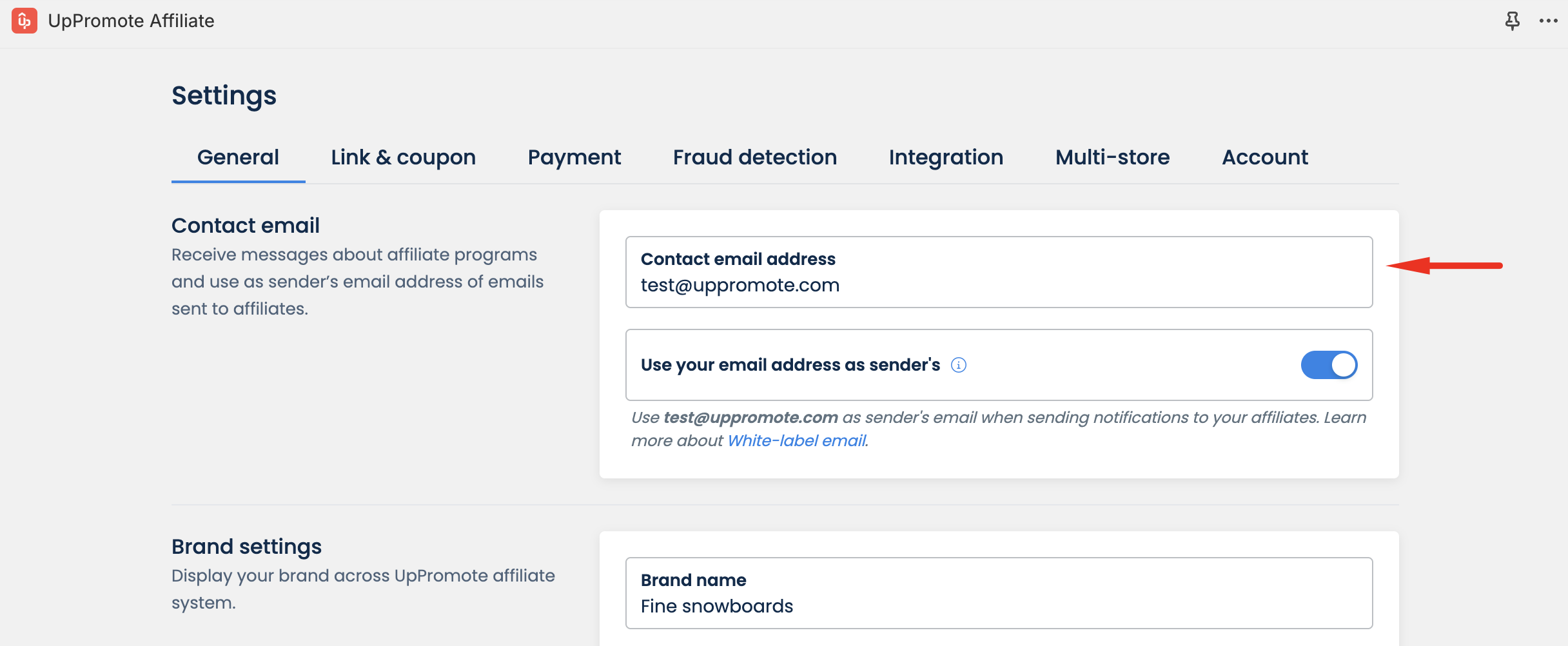Disable the use email as sender's toggle
1568x646 pixels.
[1329, 365]
